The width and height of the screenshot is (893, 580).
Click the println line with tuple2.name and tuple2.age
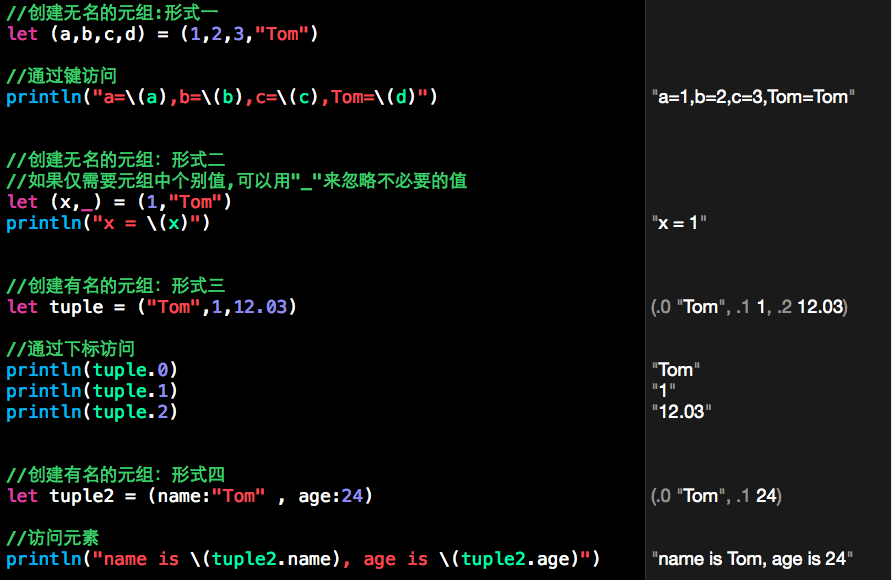pos(304,559)
